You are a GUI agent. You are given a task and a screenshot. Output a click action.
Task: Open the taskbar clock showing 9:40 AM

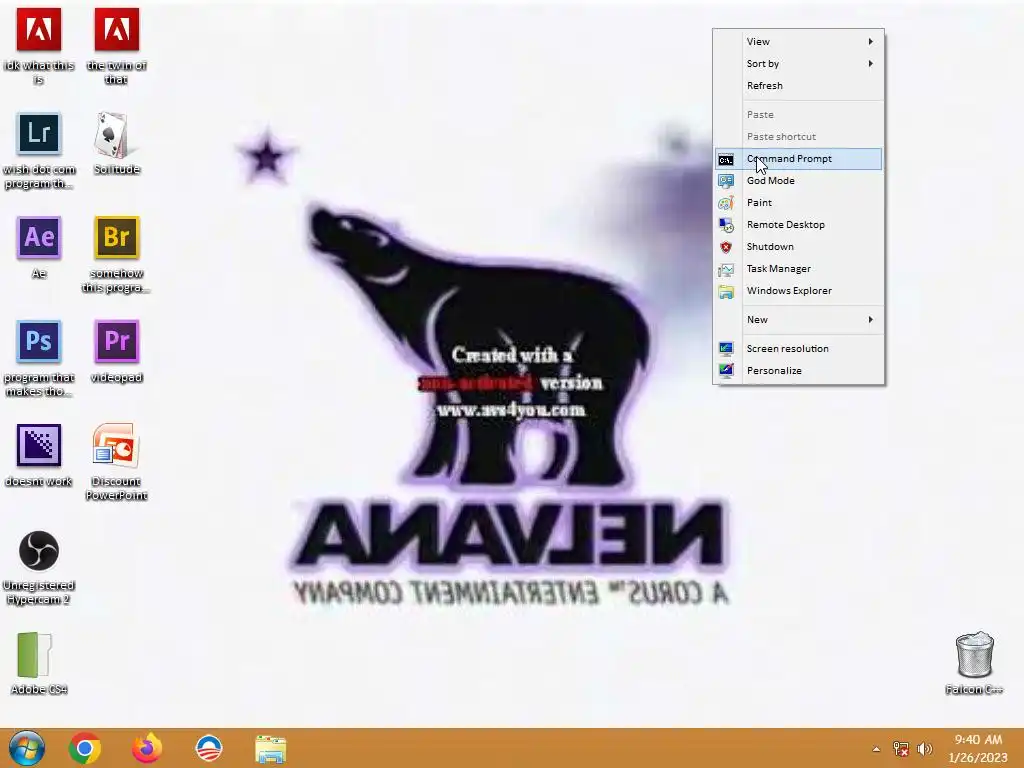[x=978, y=748]
